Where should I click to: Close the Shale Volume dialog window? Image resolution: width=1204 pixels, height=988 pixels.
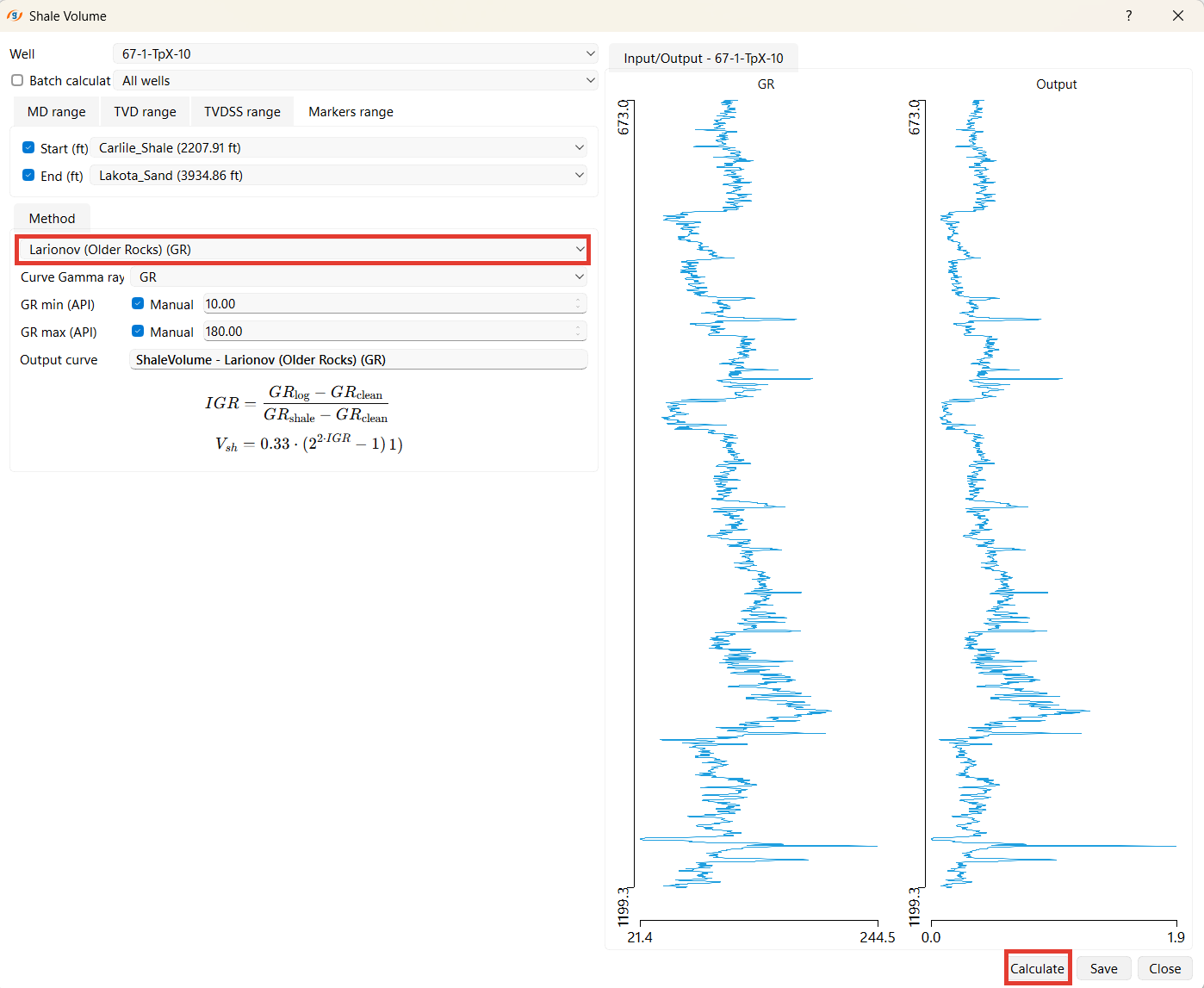(1177, 16)
